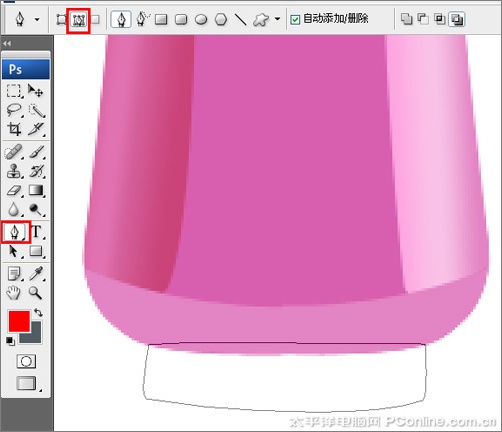Screen dimensions: 502x432
Task: Swap foreground and background colors
Action: (38, 312)
